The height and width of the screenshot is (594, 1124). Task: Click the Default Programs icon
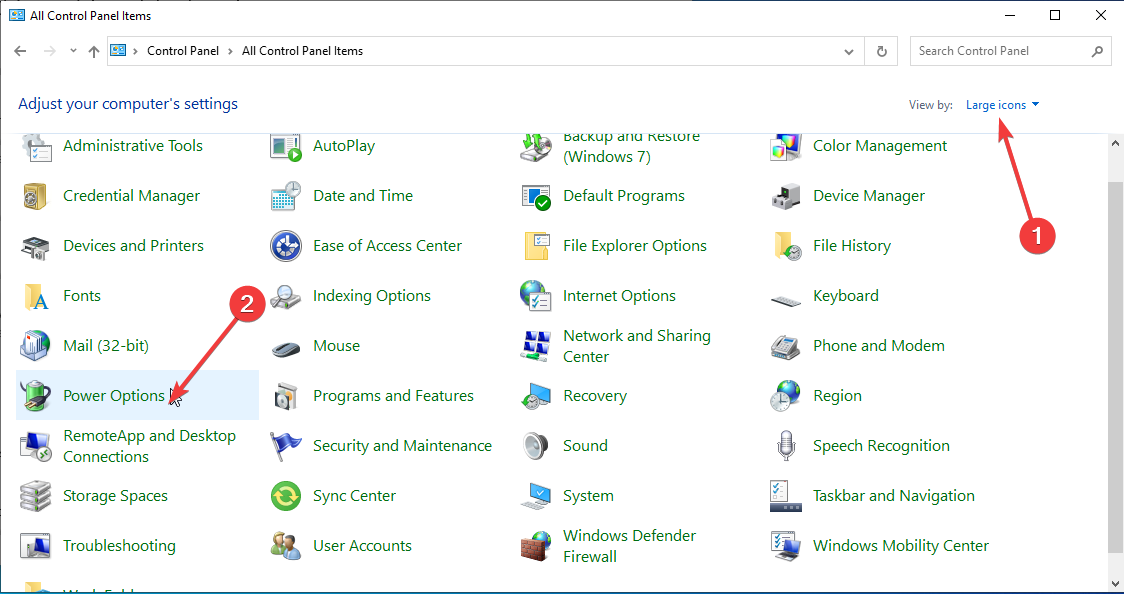tap(535, 196)
